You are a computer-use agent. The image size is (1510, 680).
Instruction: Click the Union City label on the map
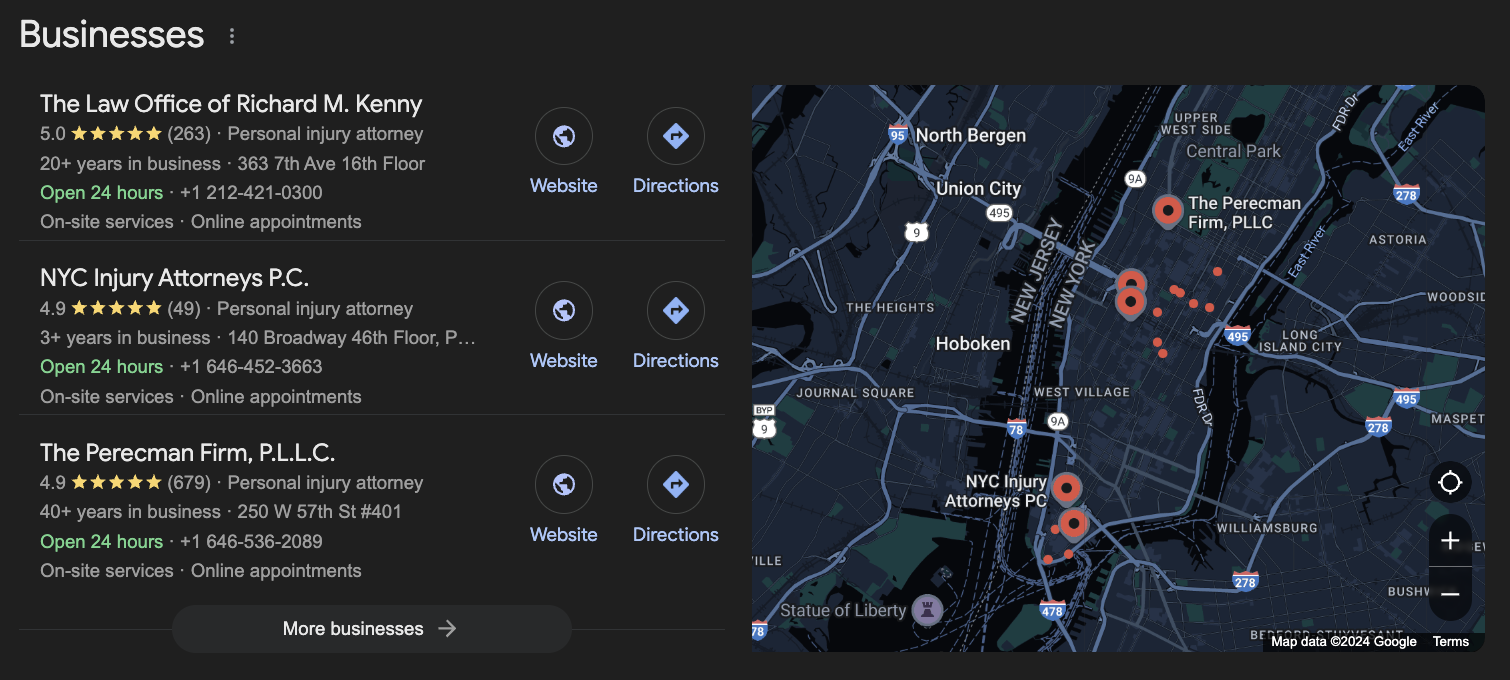[979, 189]
